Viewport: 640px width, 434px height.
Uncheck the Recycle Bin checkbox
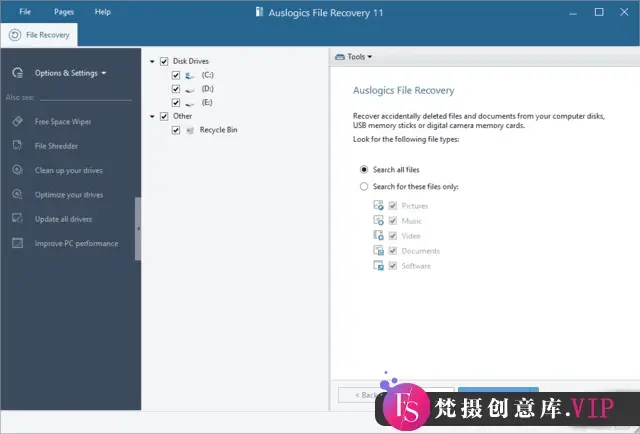pyautogui.click(x=176, y=130)
